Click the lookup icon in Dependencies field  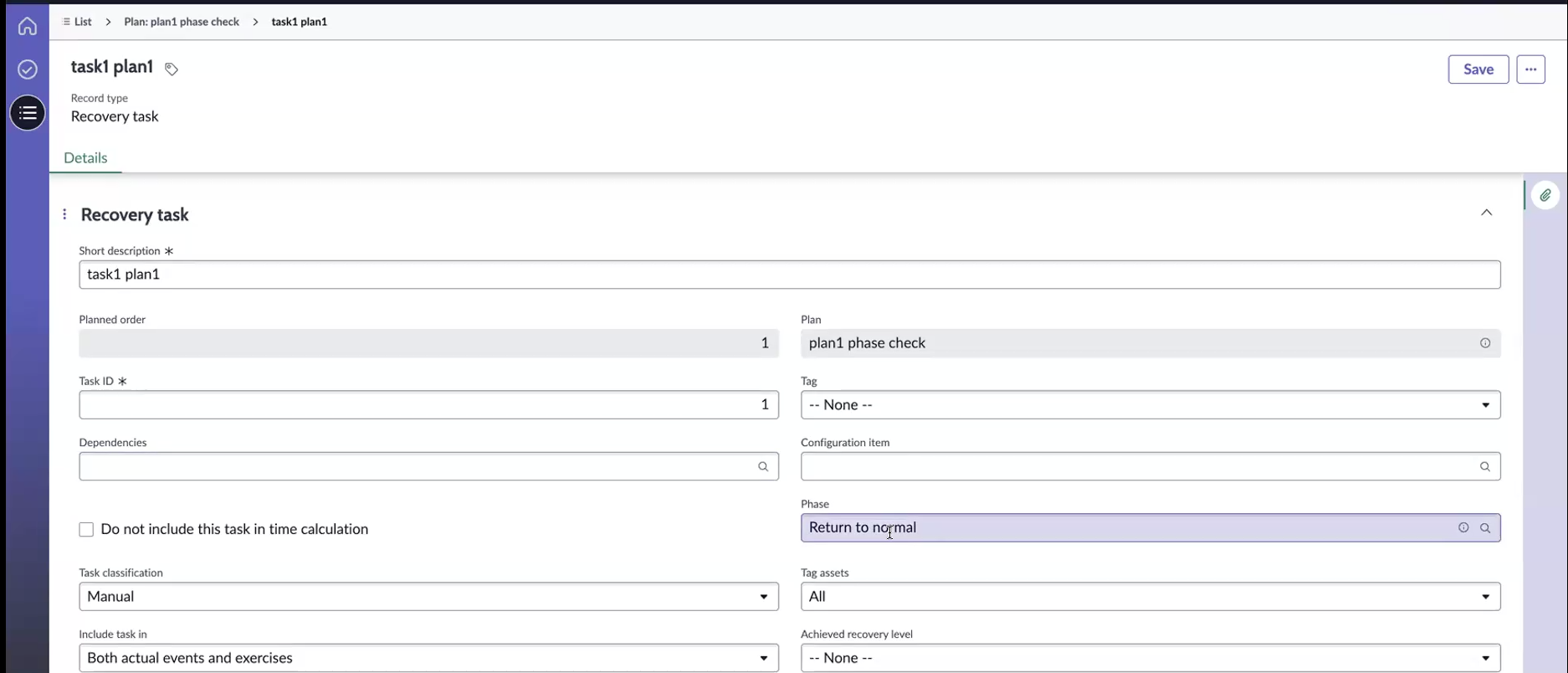763,467
